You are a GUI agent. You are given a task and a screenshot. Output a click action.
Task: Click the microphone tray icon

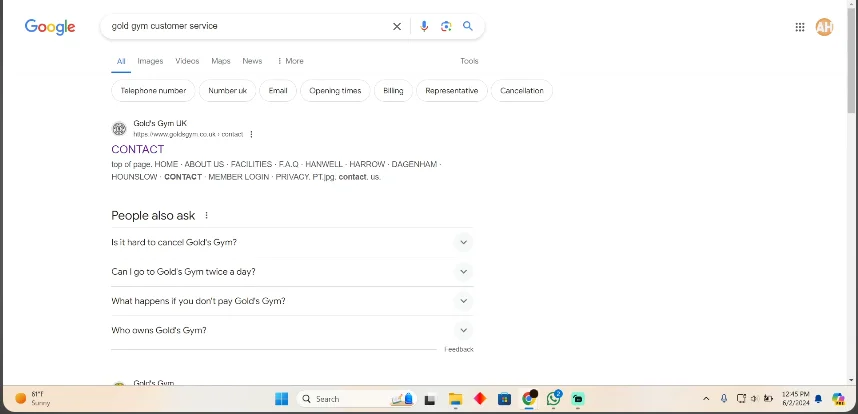click(724, 399)
